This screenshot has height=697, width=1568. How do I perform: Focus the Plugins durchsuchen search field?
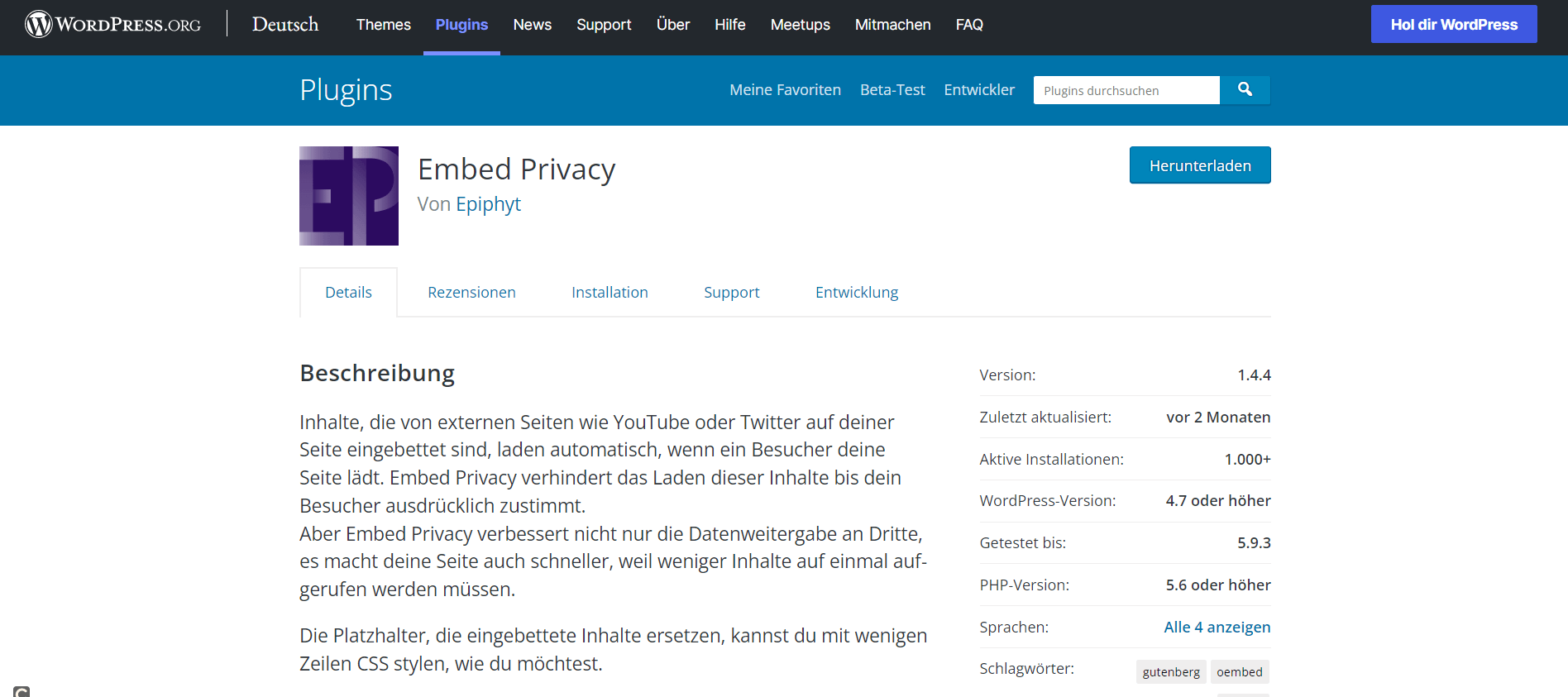1126,90
